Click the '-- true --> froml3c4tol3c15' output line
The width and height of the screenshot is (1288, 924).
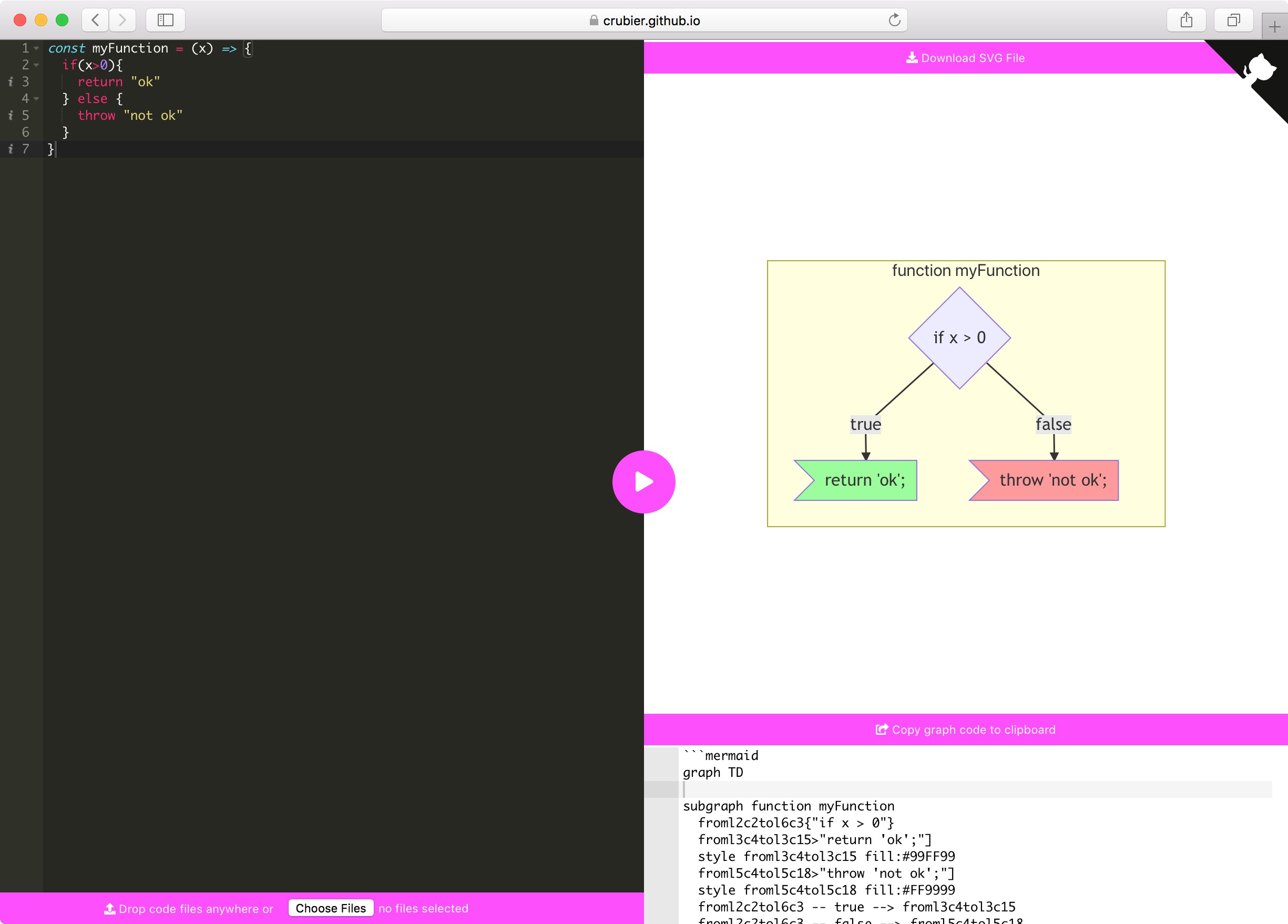coord(857,907)
